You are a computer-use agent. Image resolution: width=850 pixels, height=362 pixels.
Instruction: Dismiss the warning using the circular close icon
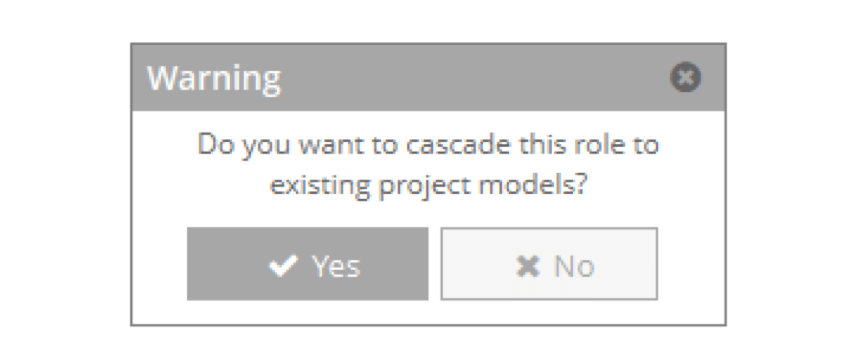[x=686, y=77]
